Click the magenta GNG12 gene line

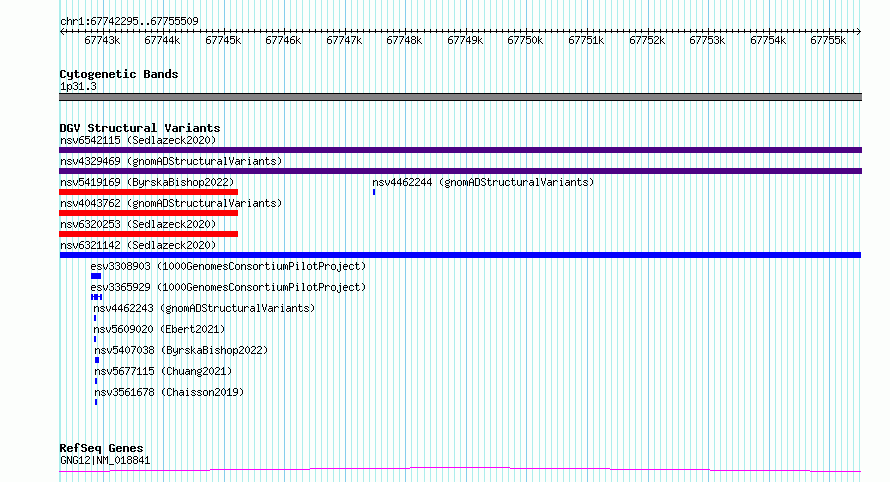pyautogui.click(x=460, y=470)
